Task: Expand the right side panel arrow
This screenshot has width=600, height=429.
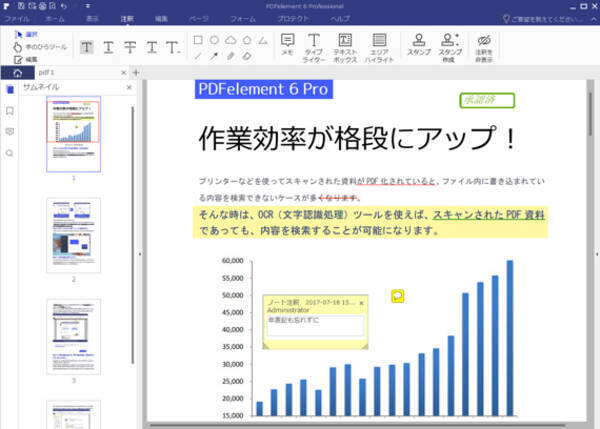Action: tap(596, 254)
